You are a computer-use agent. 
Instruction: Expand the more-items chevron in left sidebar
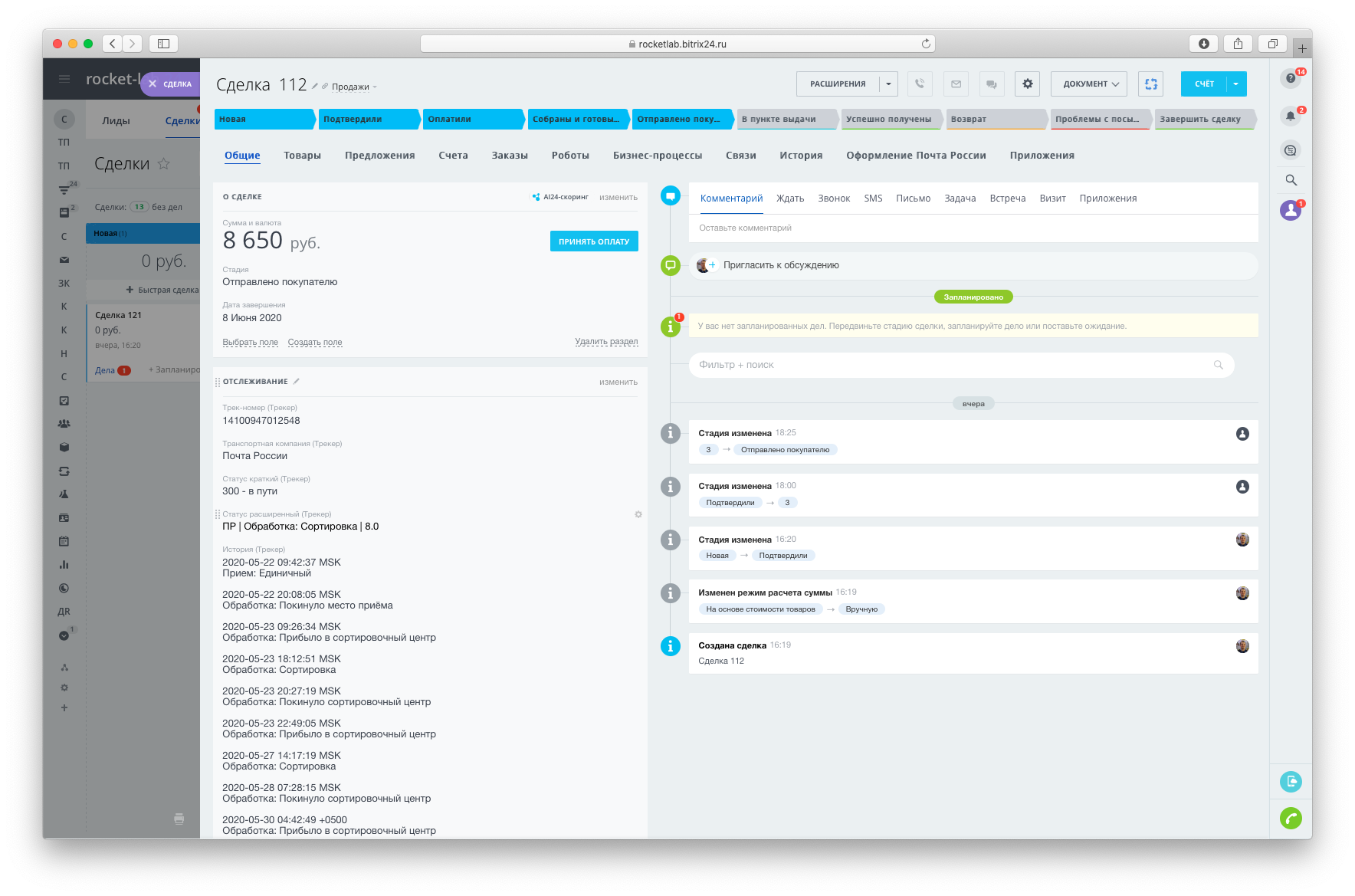64,635
